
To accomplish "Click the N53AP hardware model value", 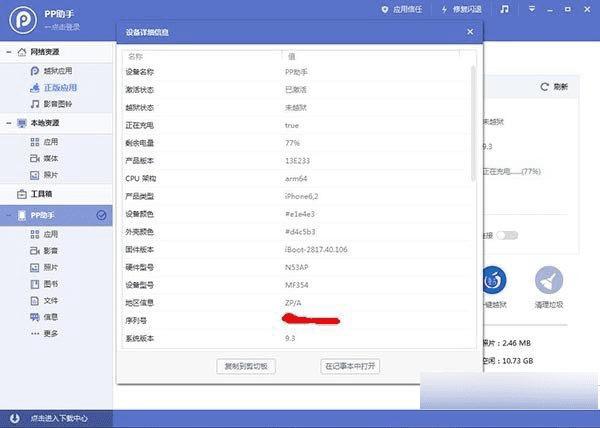I will [x=297, y=267].
